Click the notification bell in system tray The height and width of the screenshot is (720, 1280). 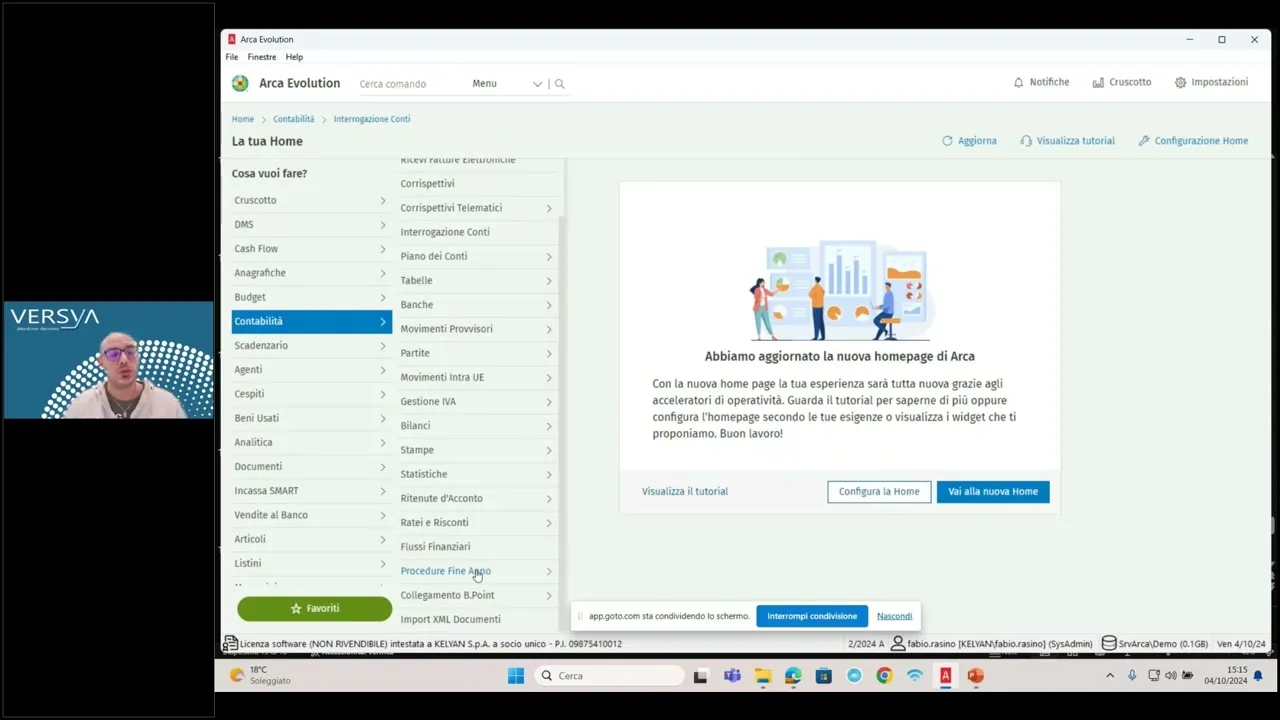point(1258,676)
